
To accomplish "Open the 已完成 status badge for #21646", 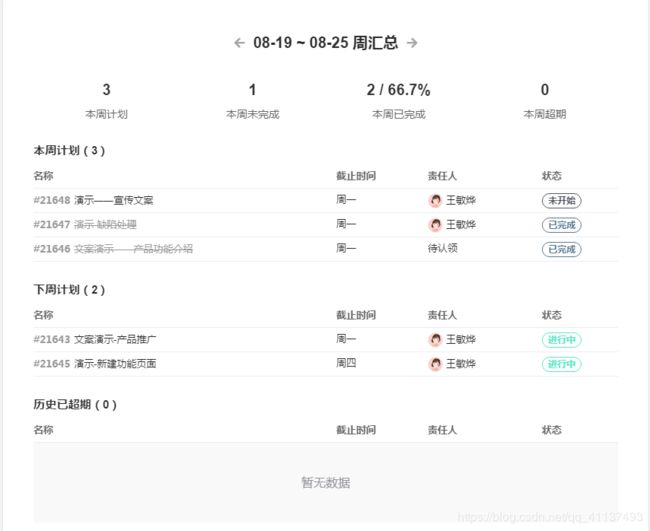I will (562, 249).
